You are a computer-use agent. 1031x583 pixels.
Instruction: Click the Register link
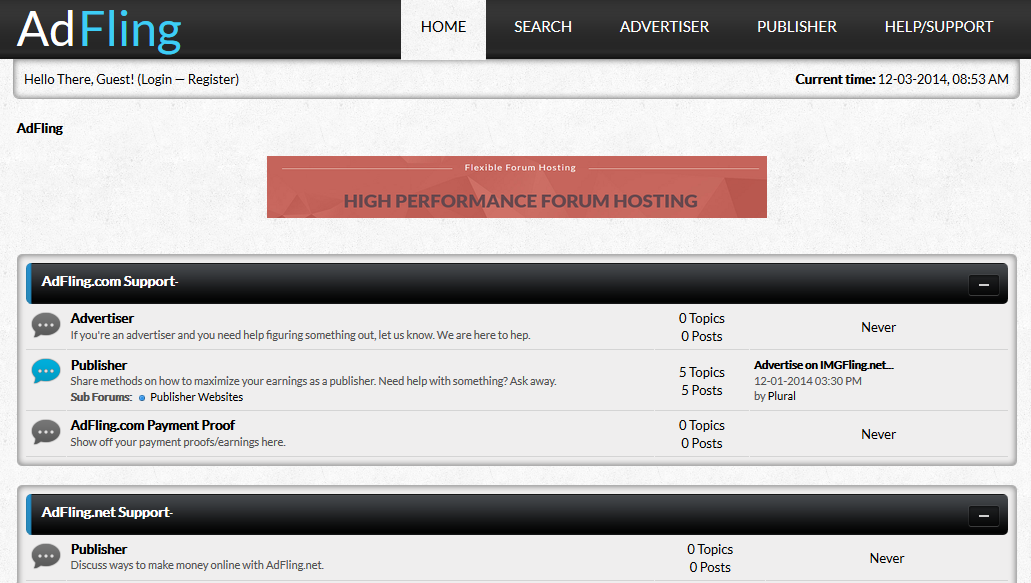tap(211, 80)
